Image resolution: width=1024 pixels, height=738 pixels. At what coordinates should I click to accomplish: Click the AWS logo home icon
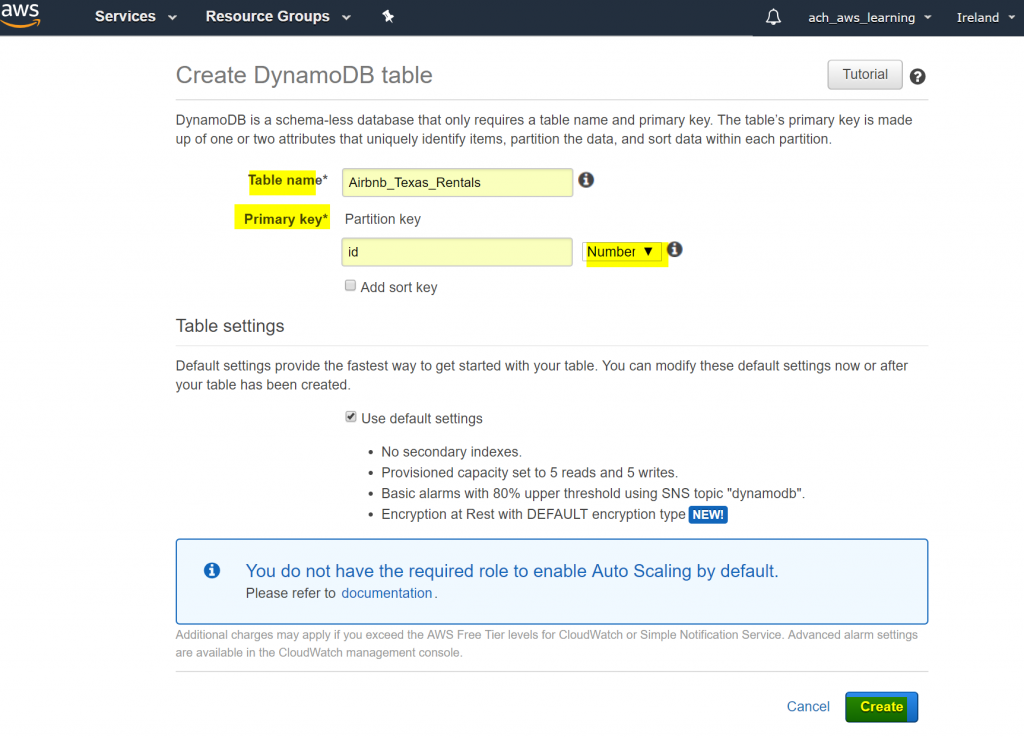[20, 16]
